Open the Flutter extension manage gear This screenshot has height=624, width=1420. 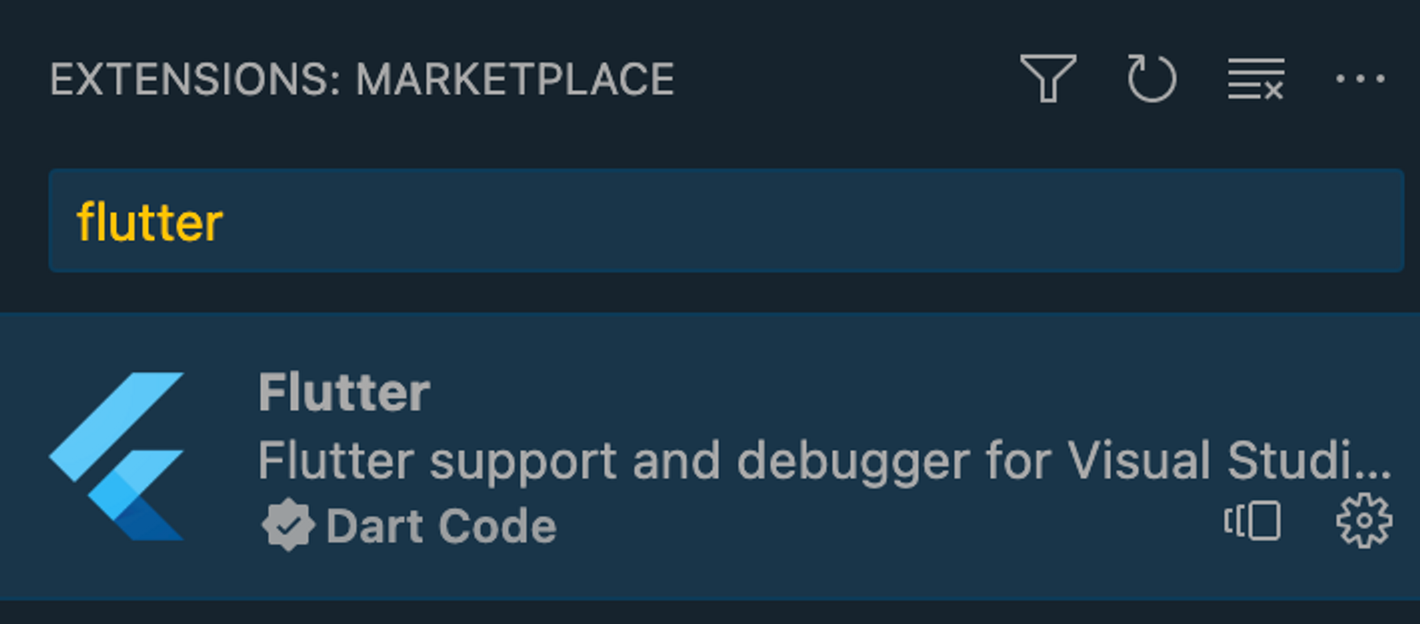[x=1364, y=522]
